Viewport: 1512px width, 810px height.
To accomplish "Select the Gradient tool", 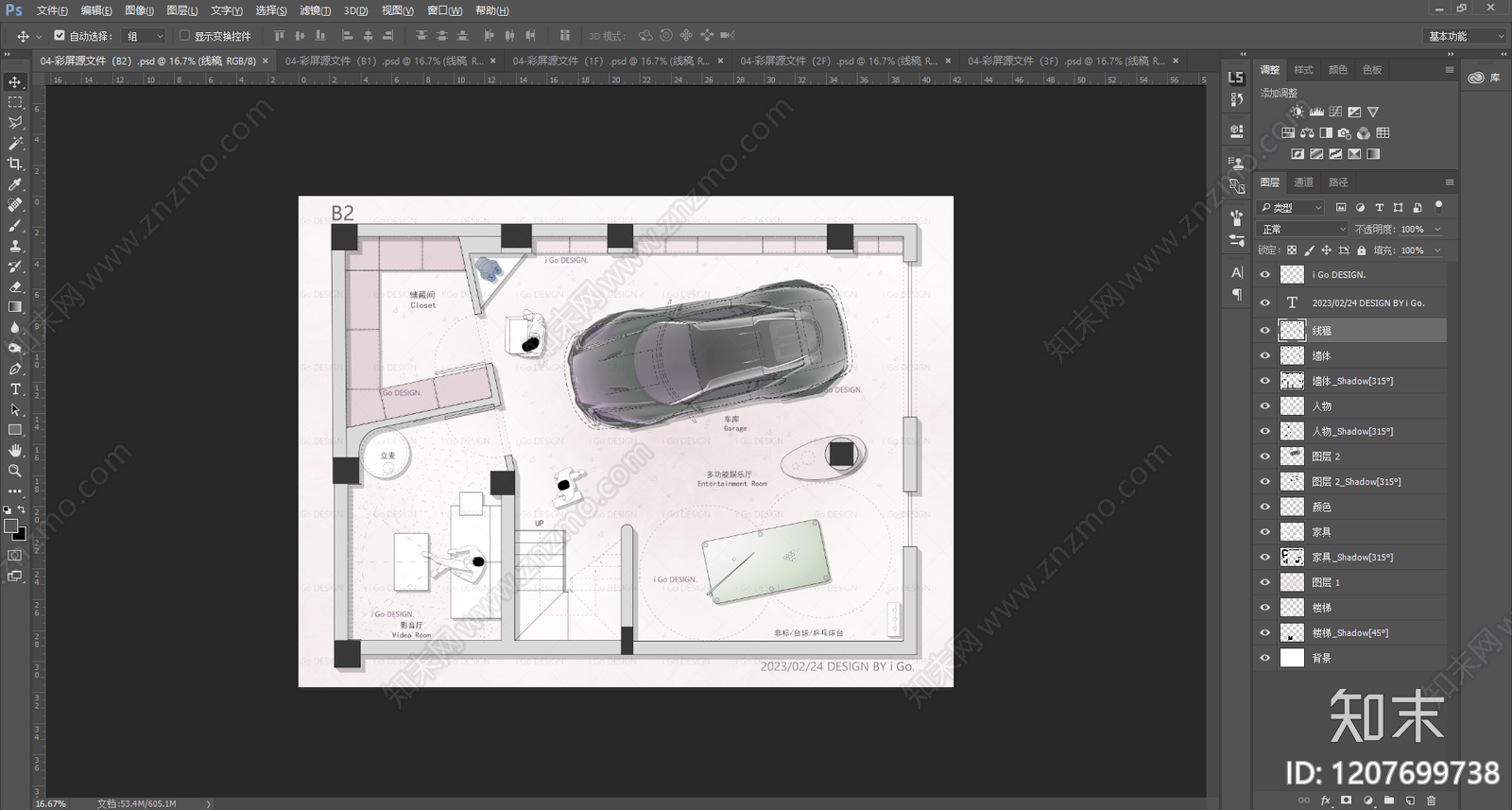I will pyautogui.click(x=15, y=307).
